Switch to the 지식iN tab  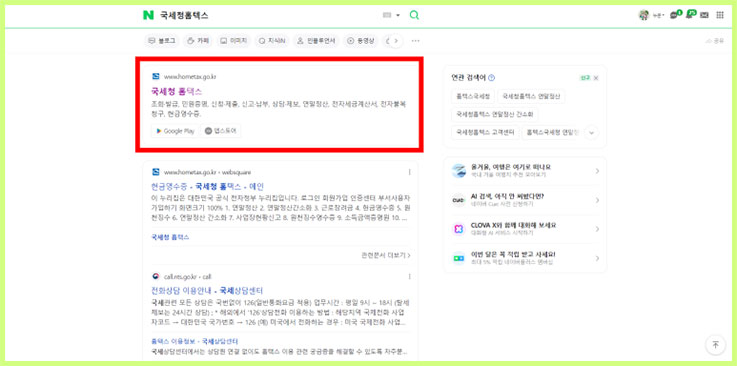click(x=272, y=41)
